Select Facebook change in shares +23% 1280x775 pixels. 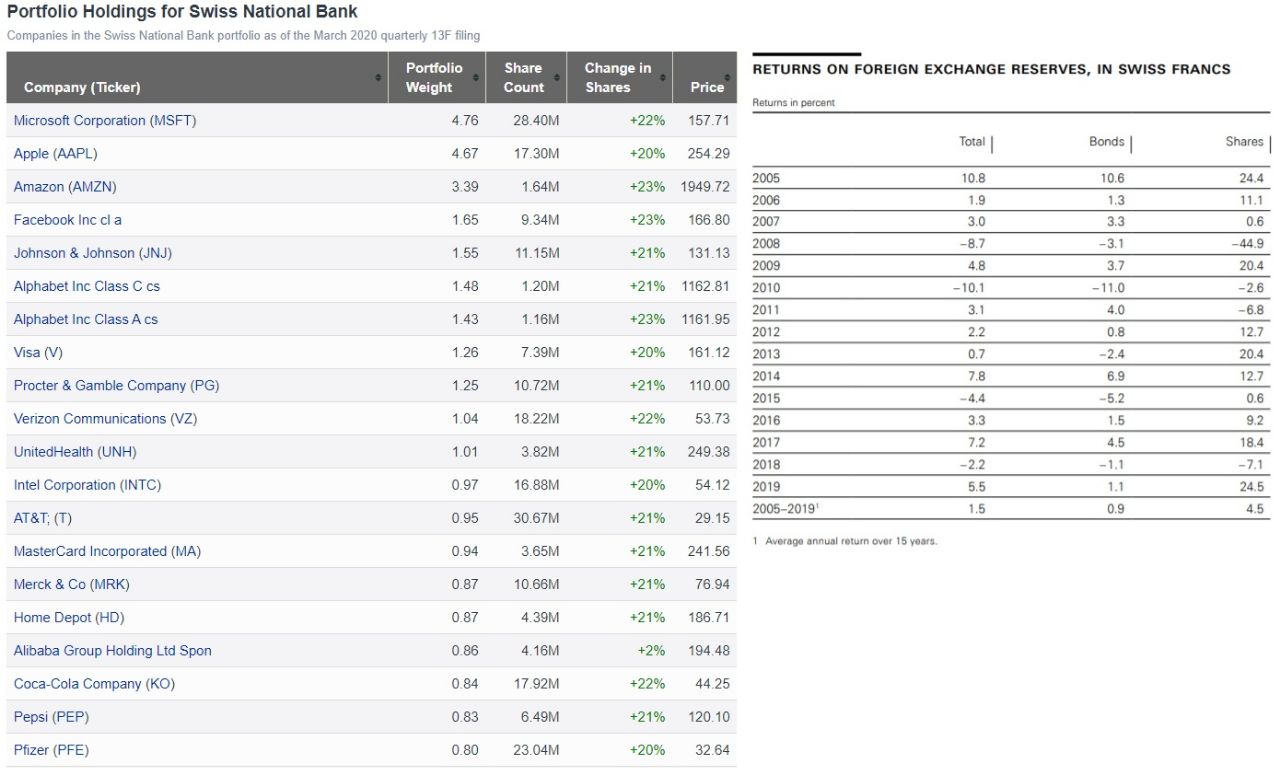click(x=647, y=219)
